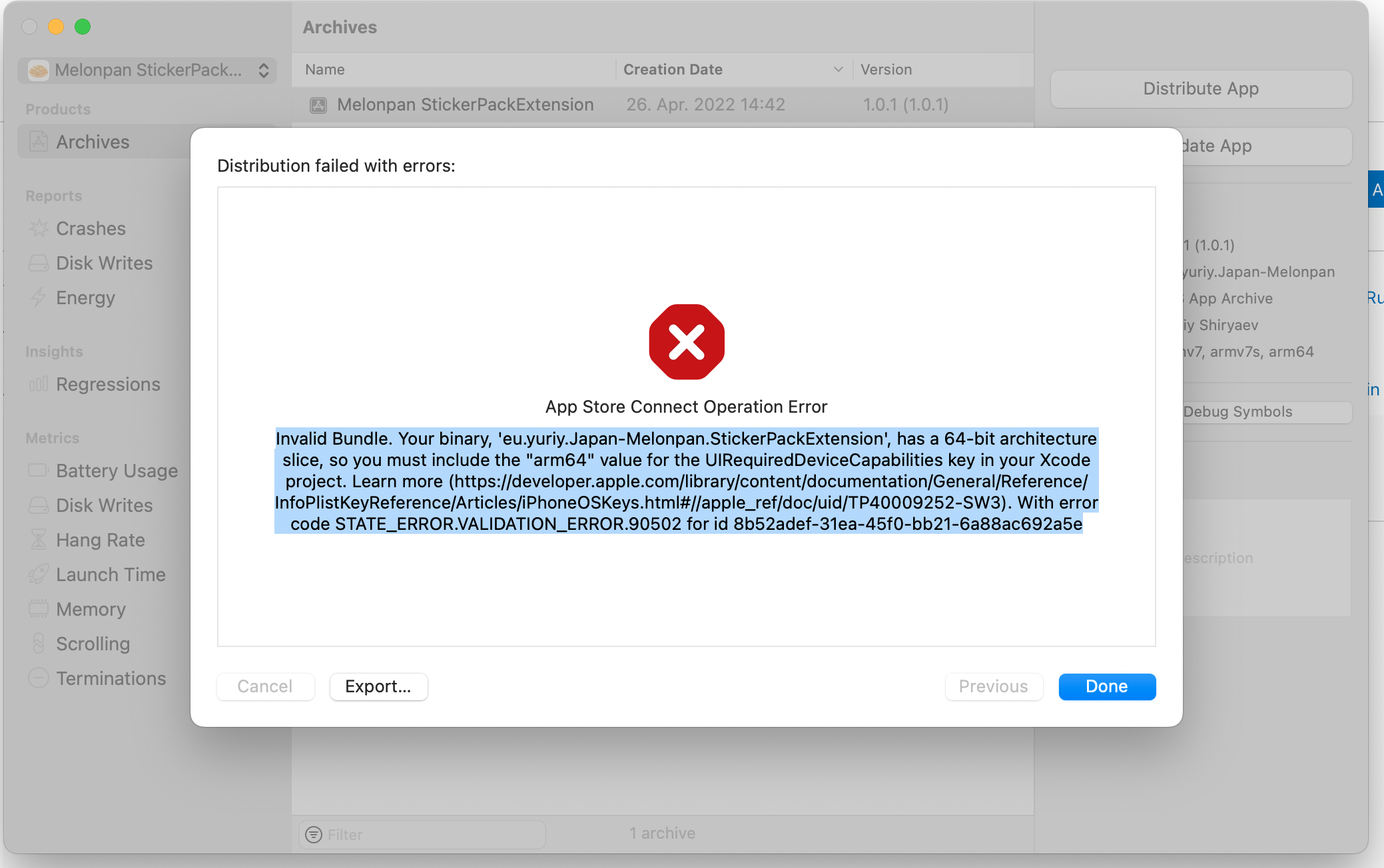
Task: Click the filter options icon
Action: 314,834
